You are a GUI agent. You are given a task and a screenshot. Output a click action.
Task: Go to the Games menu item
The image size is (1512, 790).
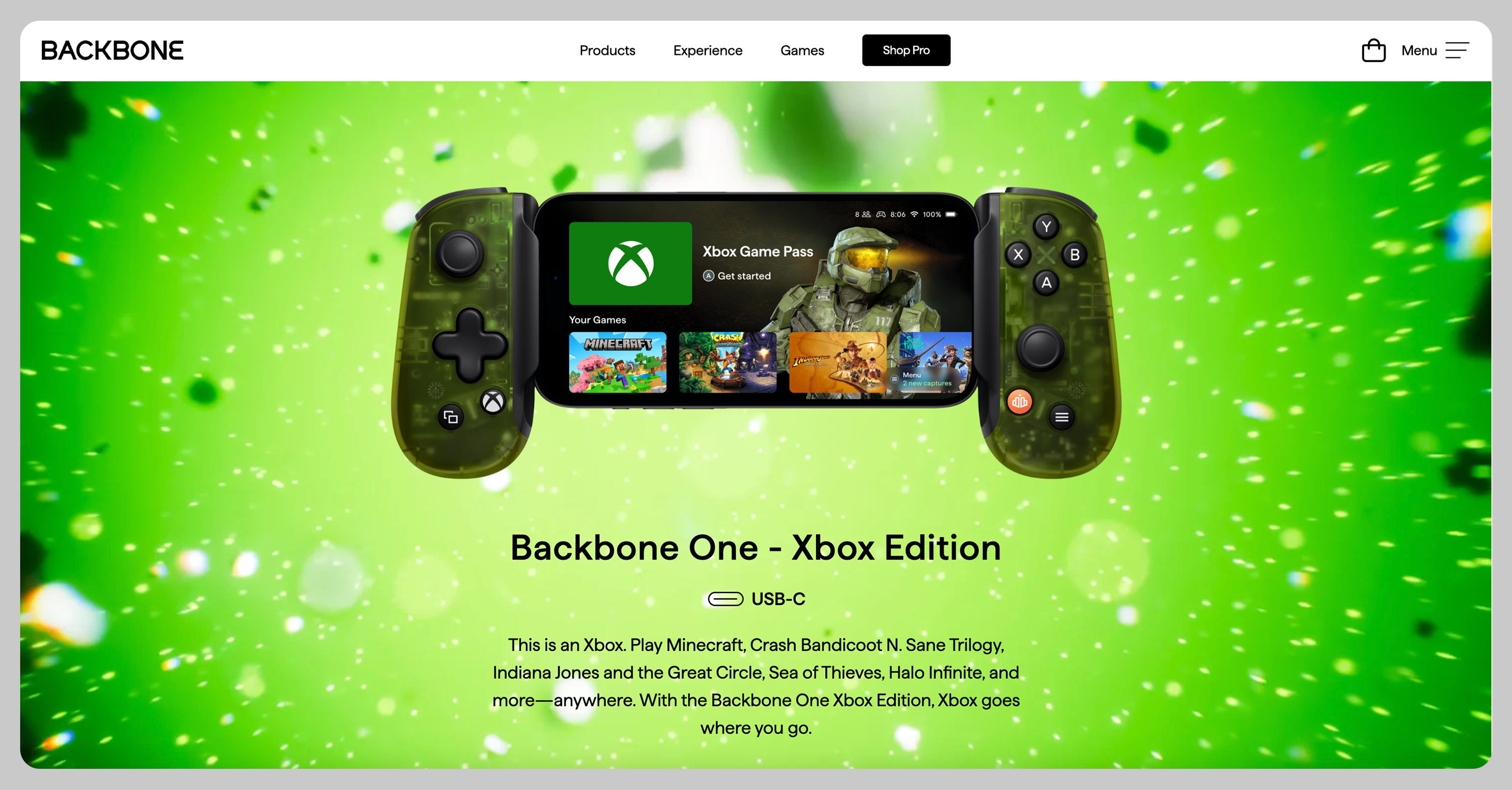(x=802, y=50)
